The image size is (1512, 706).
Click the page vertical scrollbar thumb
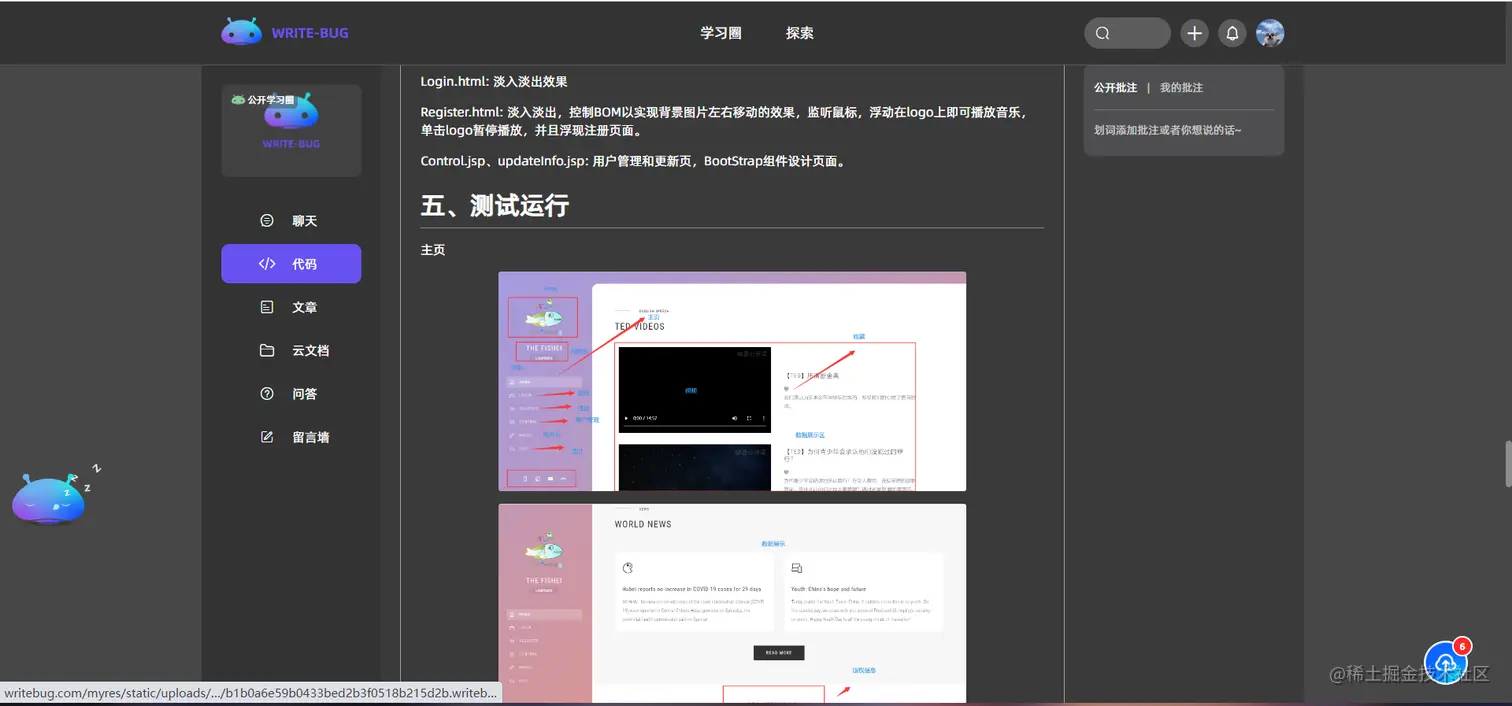1507,463
